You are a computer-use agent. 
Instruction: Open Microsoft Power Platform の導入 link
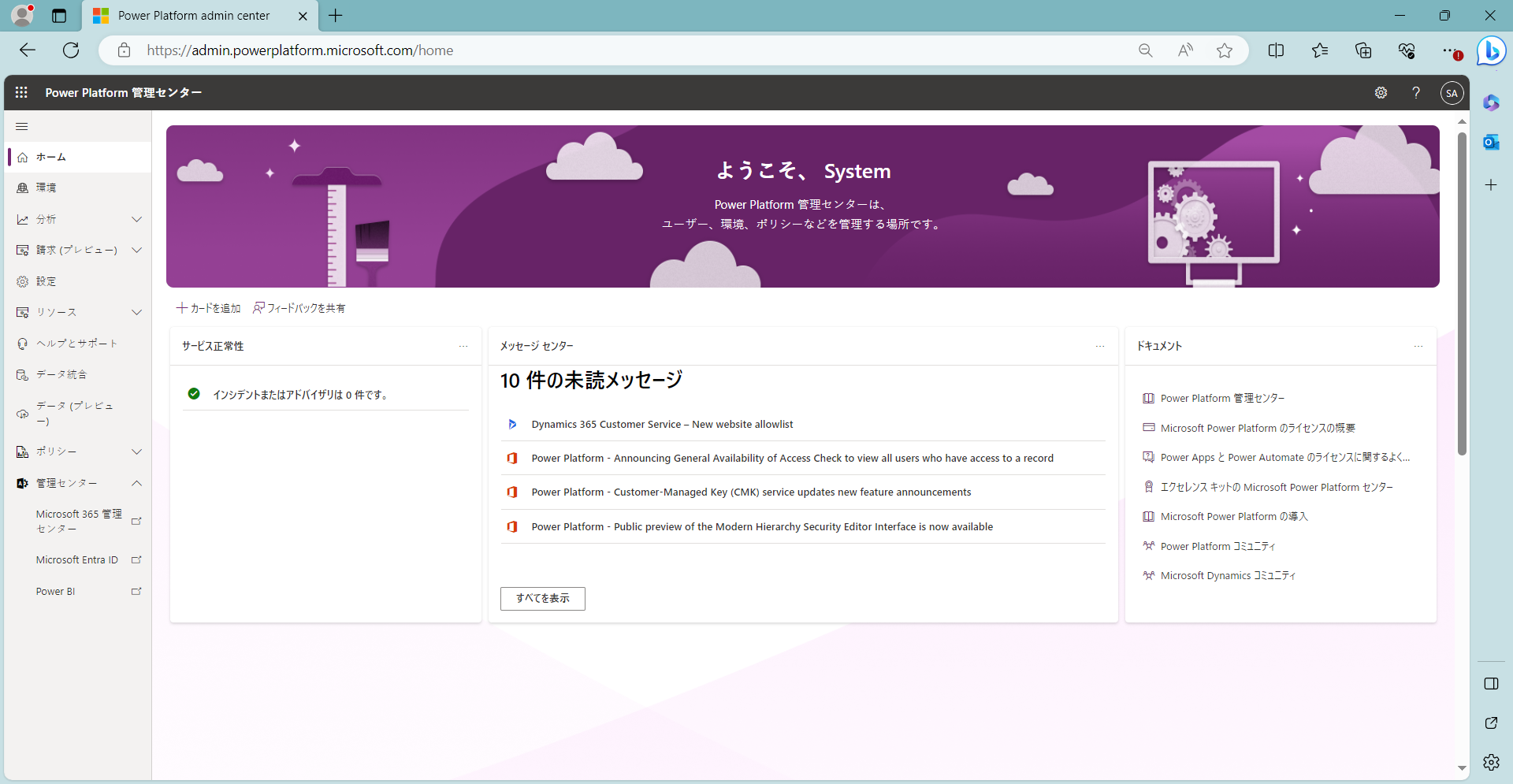click(x=1234, y=516)
